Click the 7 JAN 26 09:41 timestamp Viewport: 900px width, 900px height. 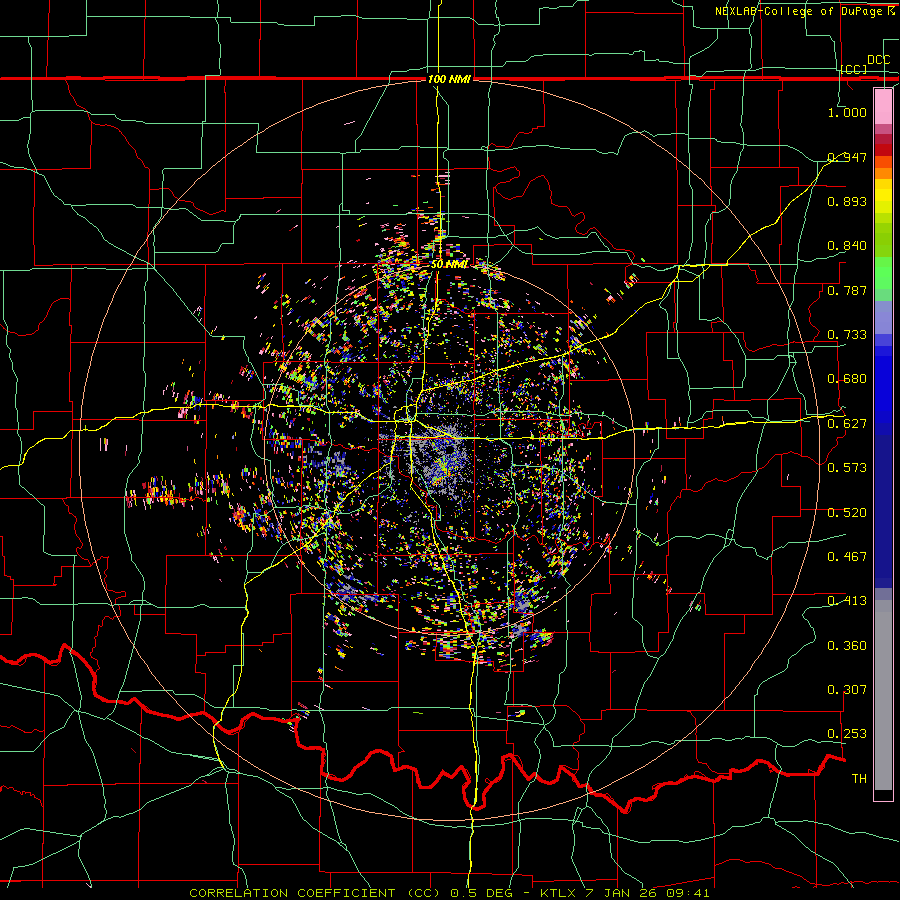647,893
